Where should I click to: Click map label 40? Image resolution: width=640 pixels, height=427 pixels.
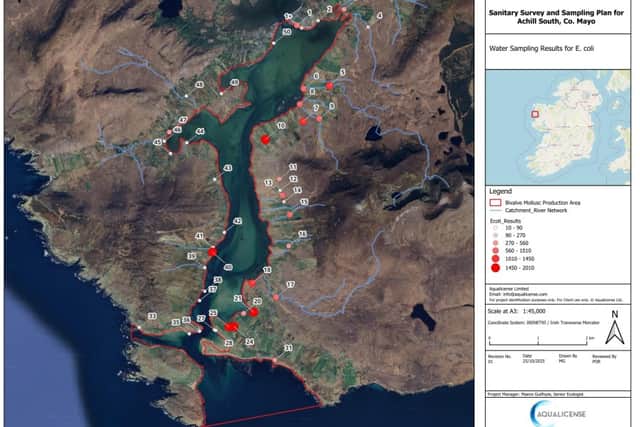(x=228, y=267)
